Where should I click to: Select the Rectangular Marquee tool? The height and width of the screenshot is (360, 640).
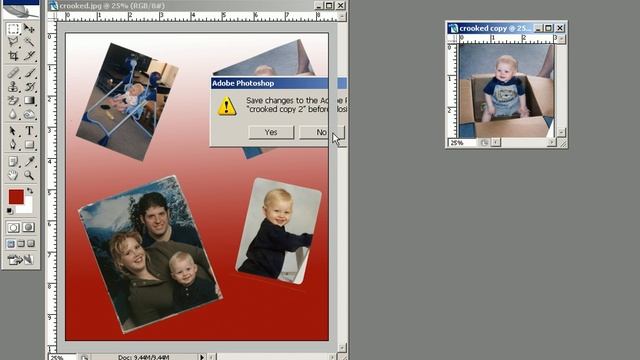point(13,29)
